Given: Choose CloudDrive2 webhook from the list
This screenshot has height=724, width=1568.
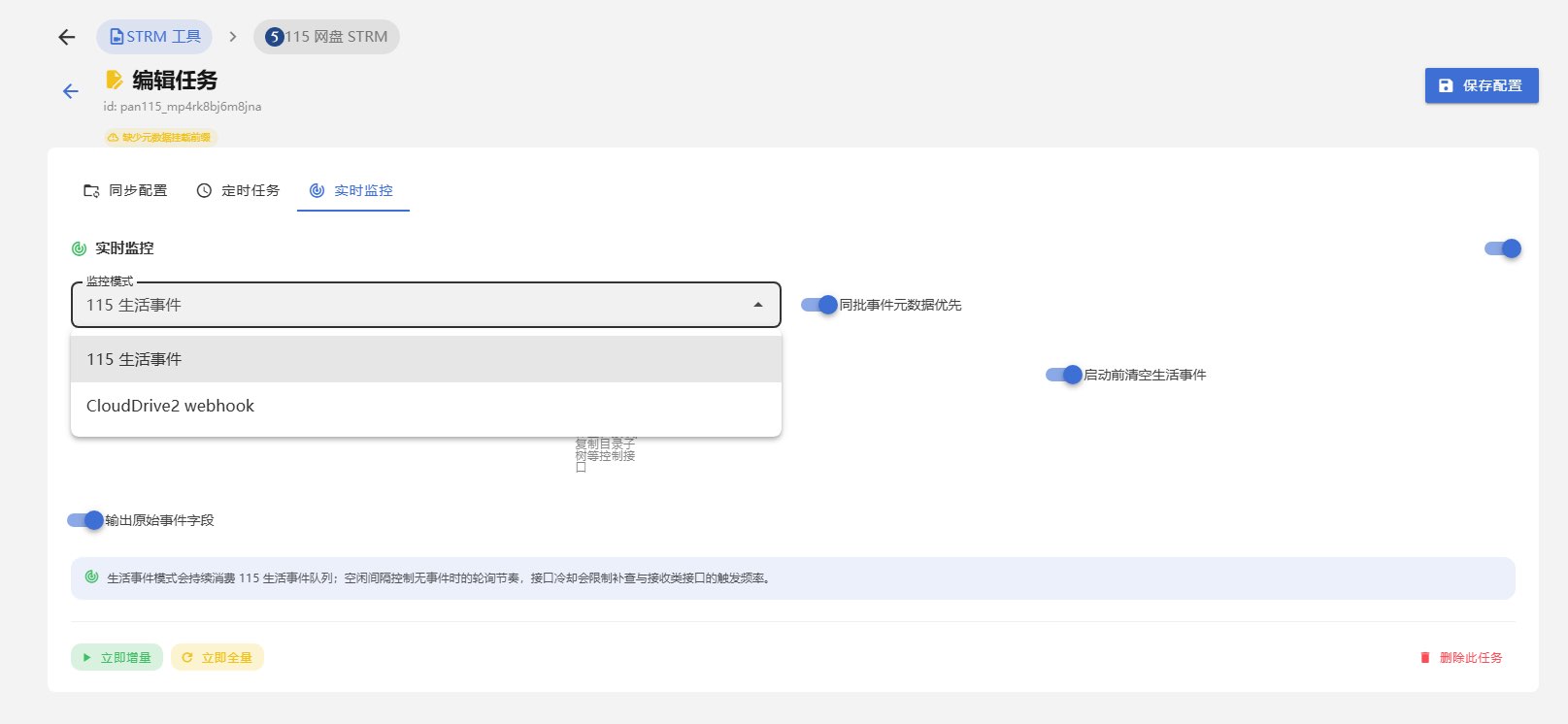Looking at the screenshot, I should click(x=426, y=406).
